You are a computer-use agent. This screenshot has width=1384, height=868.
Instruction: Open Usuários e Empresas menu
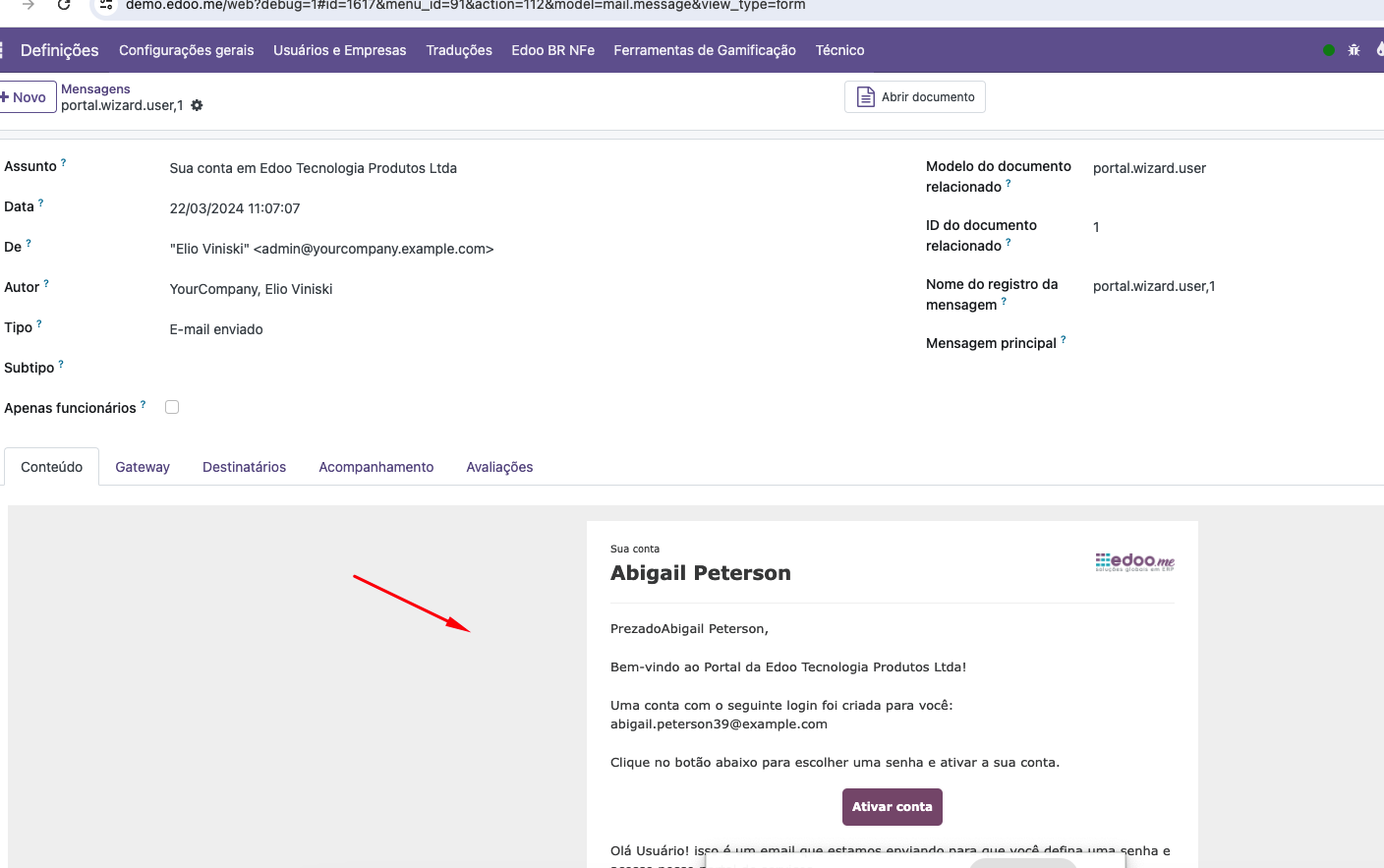click(x=340, y=50)
